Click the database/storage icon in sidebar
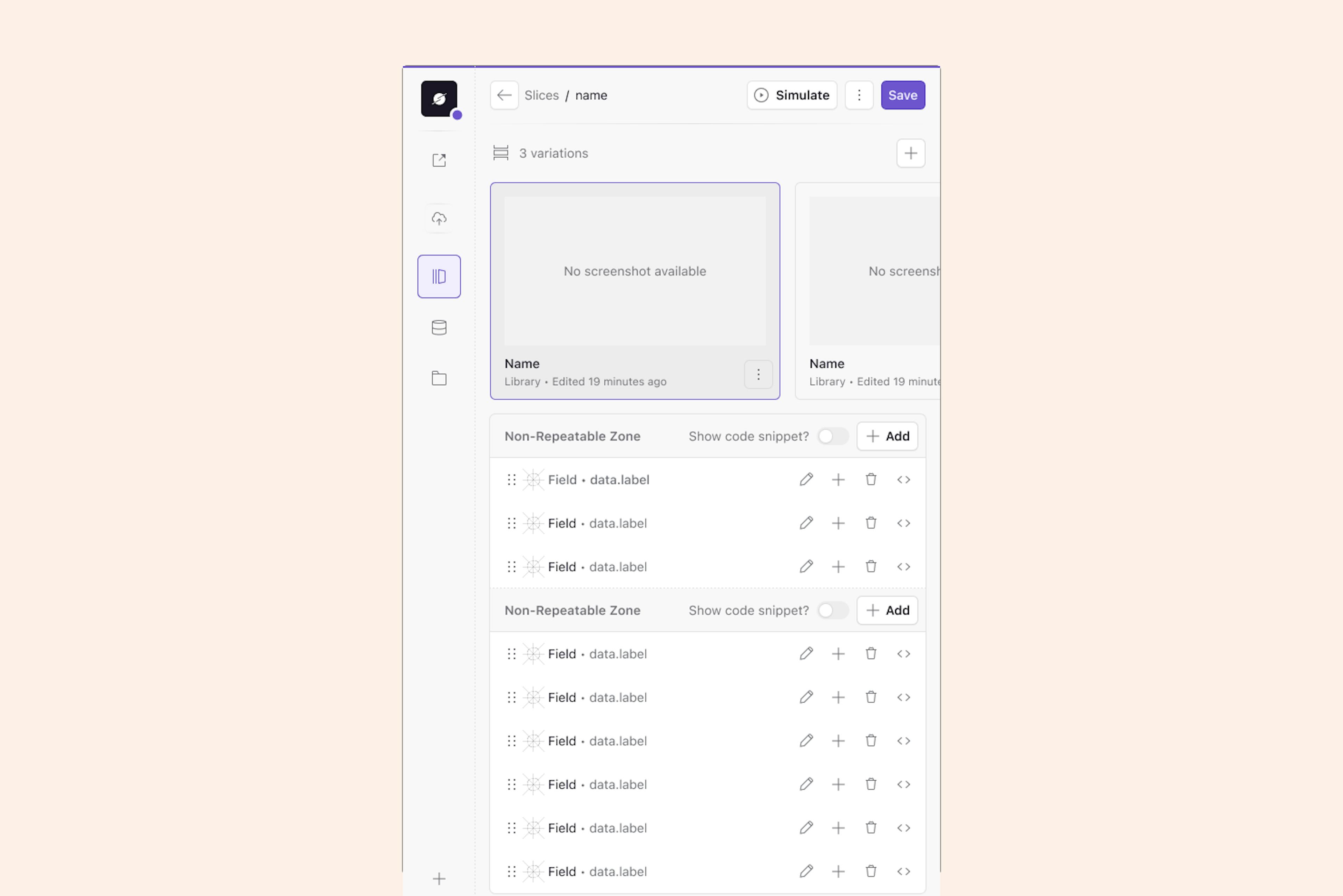Image resolution: width=1343 pixels, height=896 pixels. (439, 327)
